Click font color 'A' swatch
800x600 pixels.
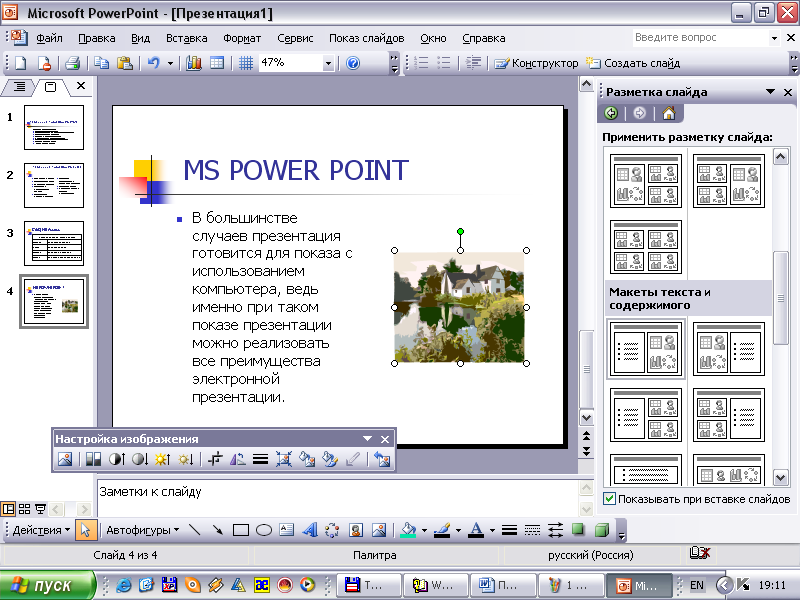476,530
